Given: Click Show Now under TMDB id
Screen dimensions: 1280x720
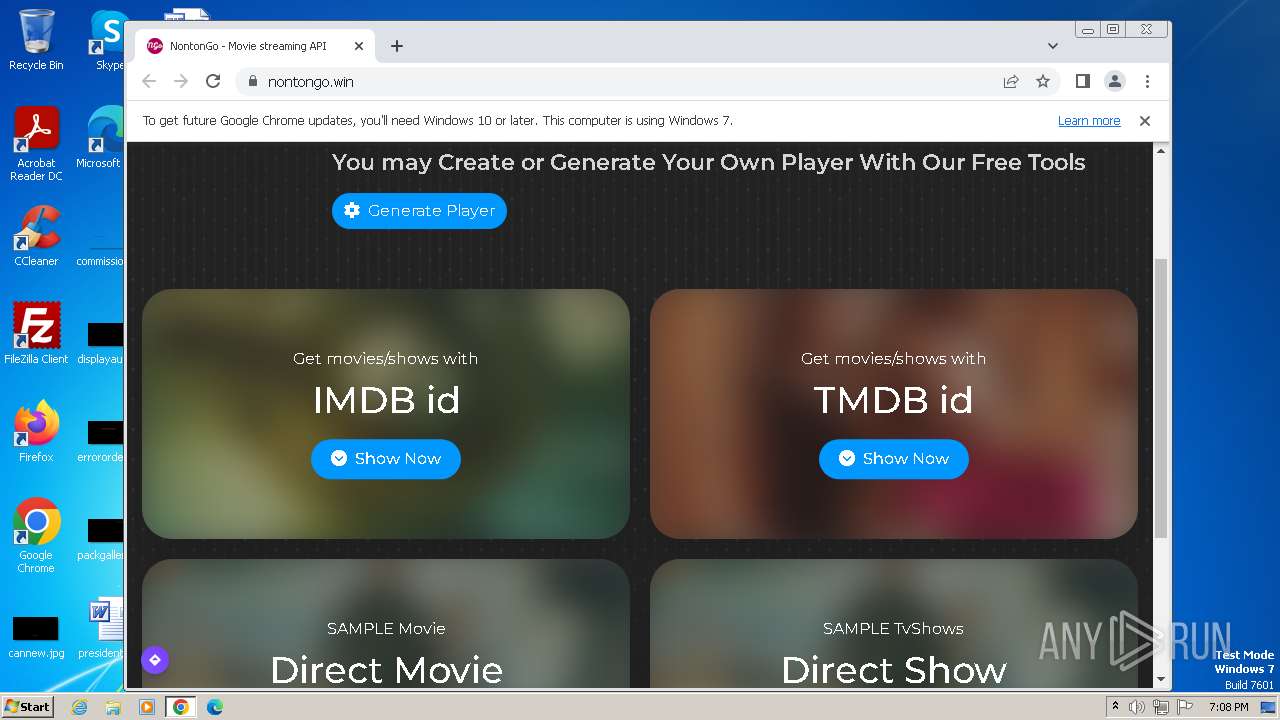Looking at the screenshot, I should [x=894, y=458].
